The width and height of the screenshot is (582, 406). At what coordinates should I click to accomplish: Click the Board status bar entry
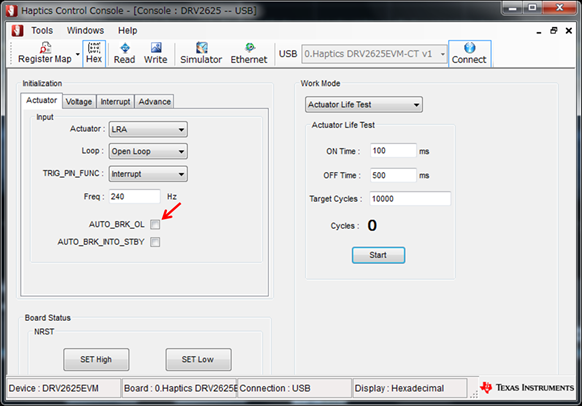click(x=180, y=388)
